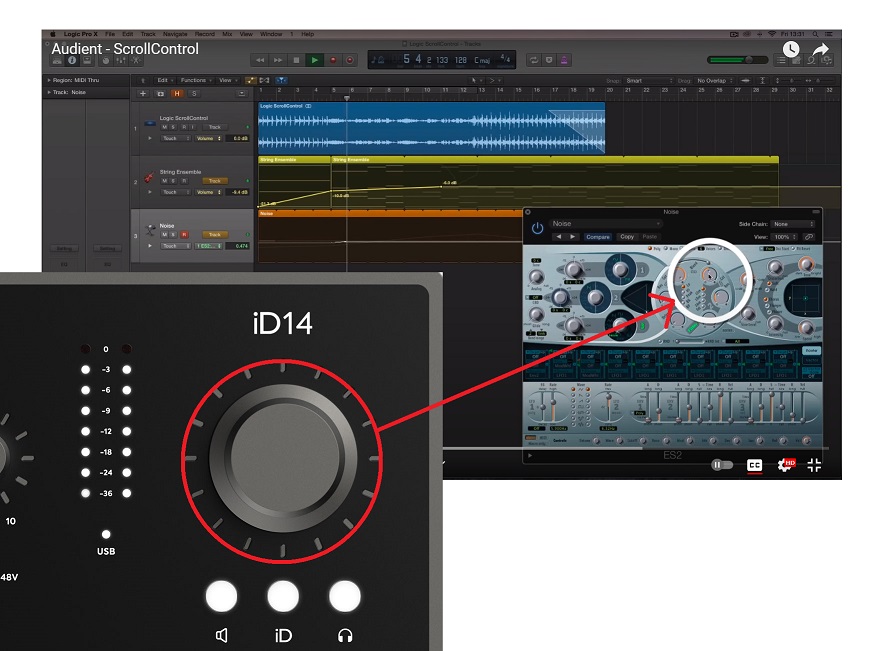Open Touch automation mode on Logic ScrollControl

tap(176, 138)
